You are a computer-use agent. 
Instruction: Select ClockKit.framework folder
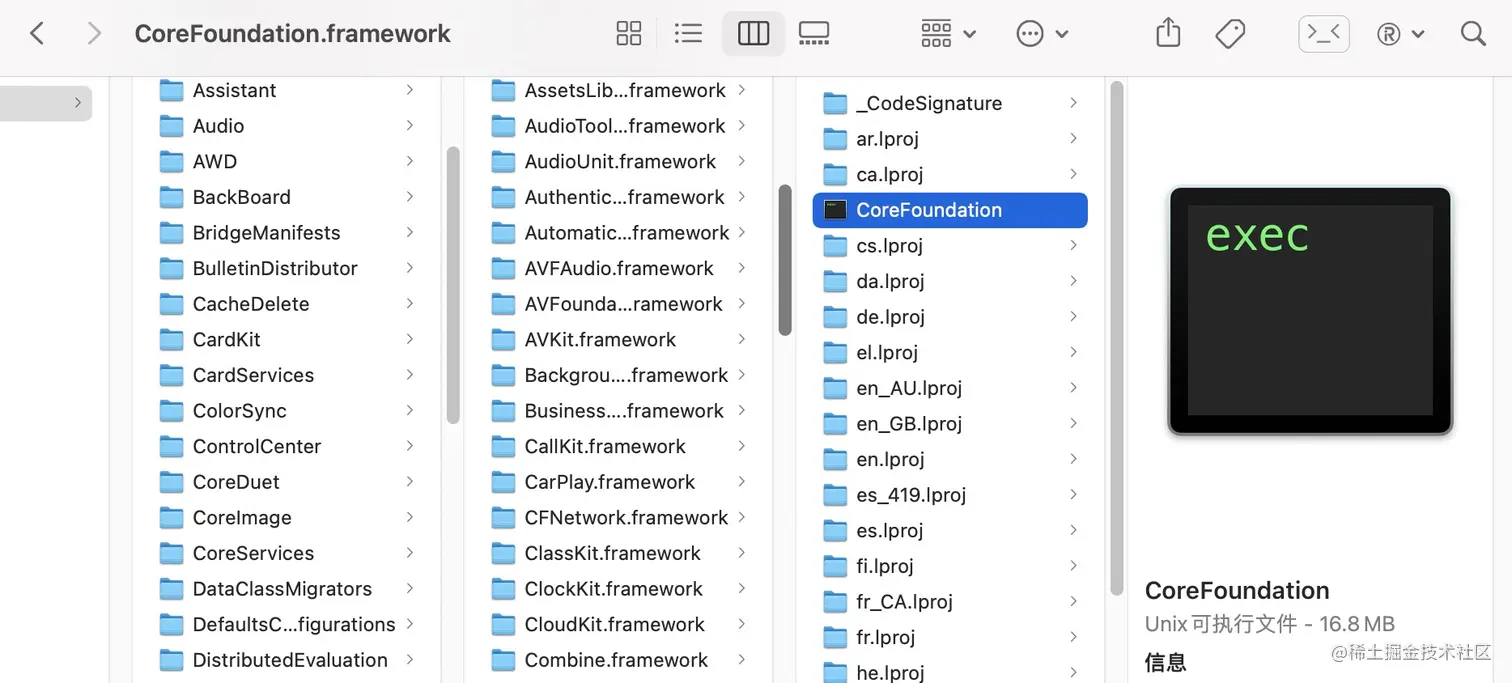tap(618, 589)
